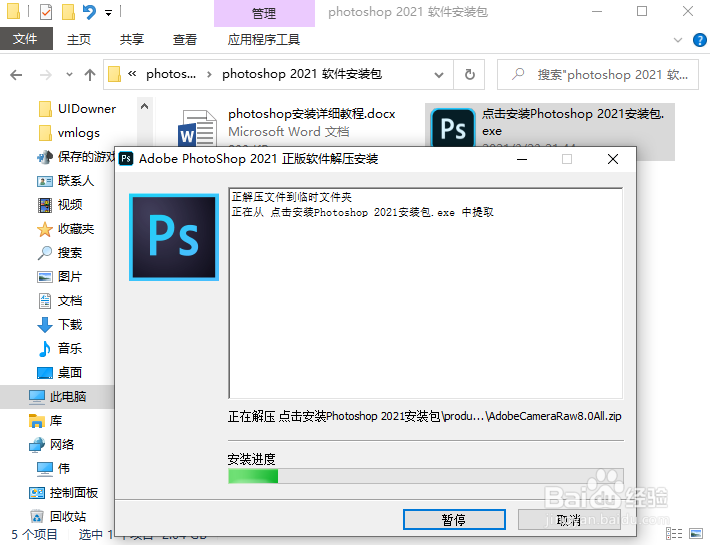Click the back arrow in Explorer
Viewport: 710px width, 545px height.
16,75
